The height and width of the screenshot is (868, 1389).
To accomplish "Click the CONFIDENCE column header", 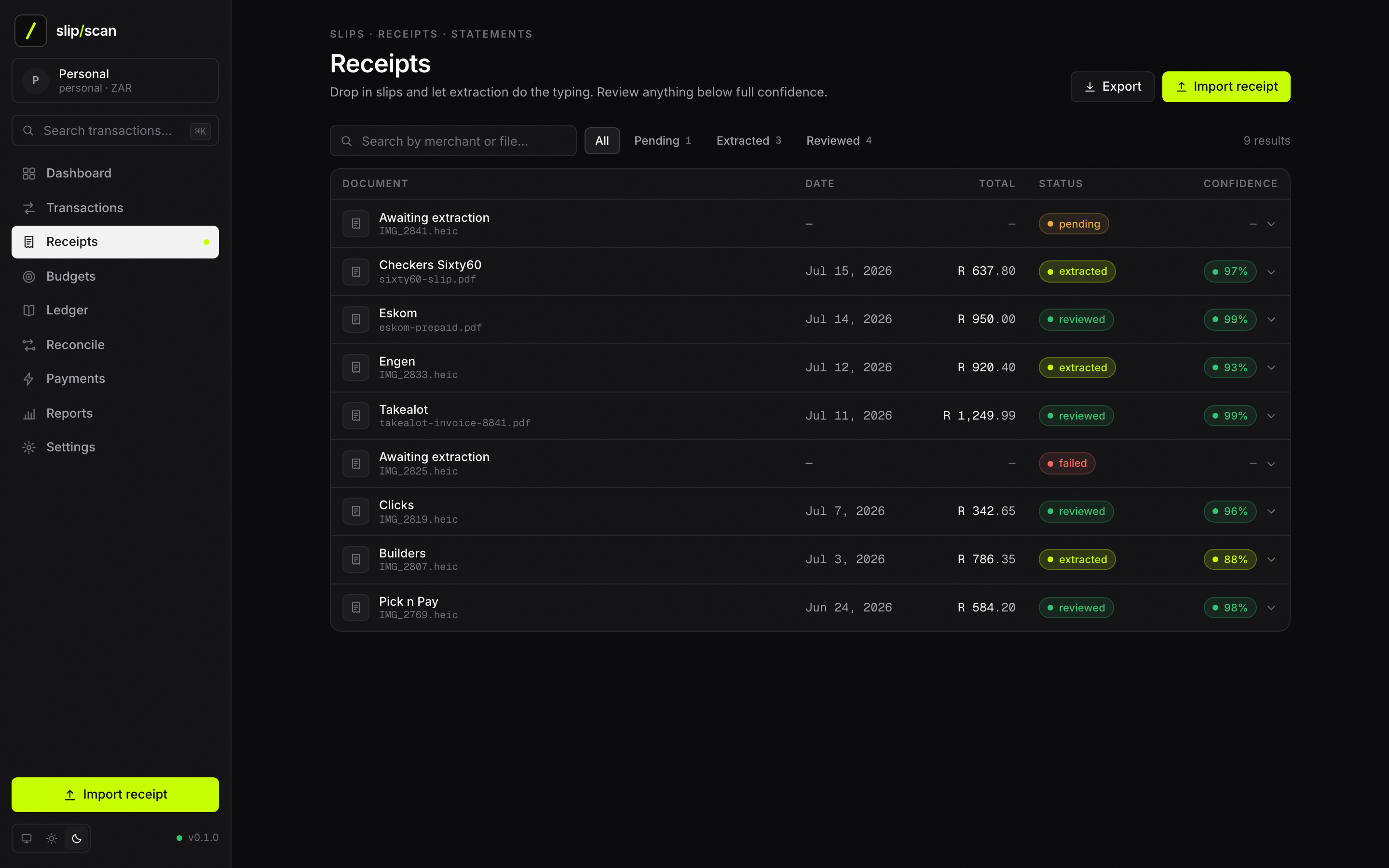I will pos(1240,184).
